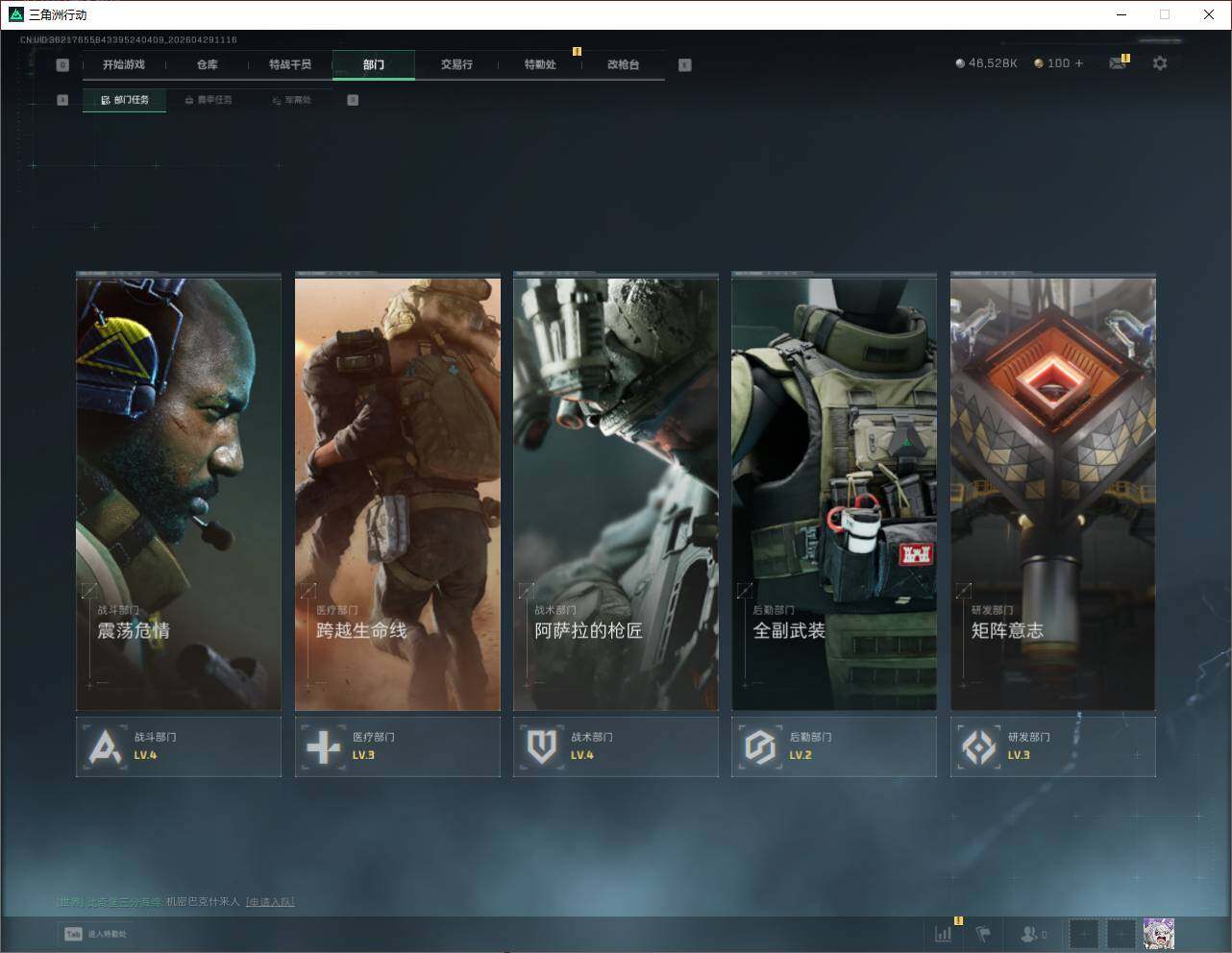1232x953 pixels.
Task: Open the settings gear icon
Action: (x=1160, y=63)
